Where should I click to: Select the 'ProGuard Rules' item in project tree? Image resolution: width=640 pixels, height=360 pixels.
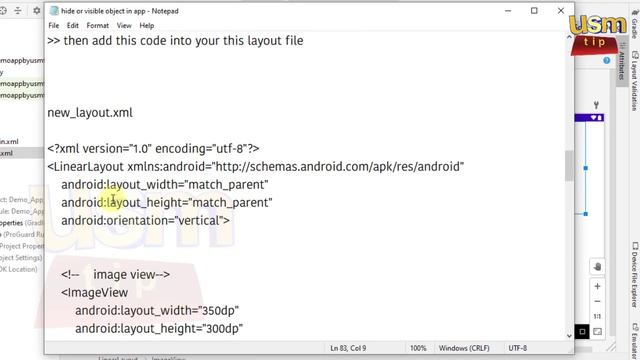point(22,234)
